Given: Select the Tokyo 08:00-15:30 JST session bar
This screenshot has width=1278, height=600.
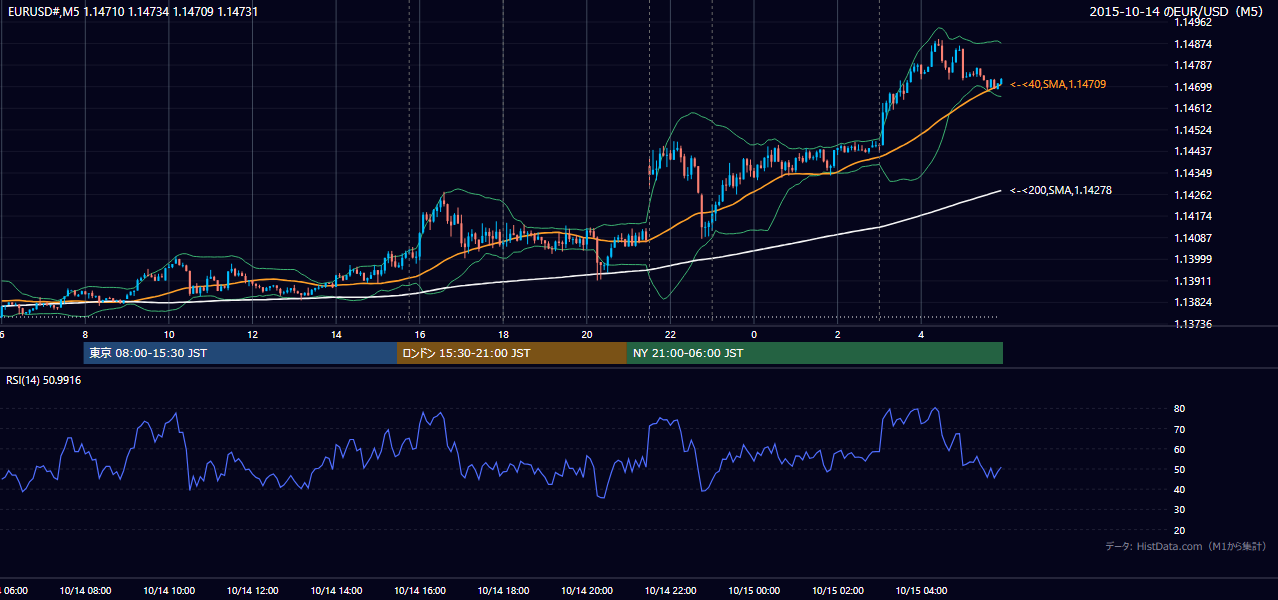Looking at the screenshot, I should (x=241, y=353).
